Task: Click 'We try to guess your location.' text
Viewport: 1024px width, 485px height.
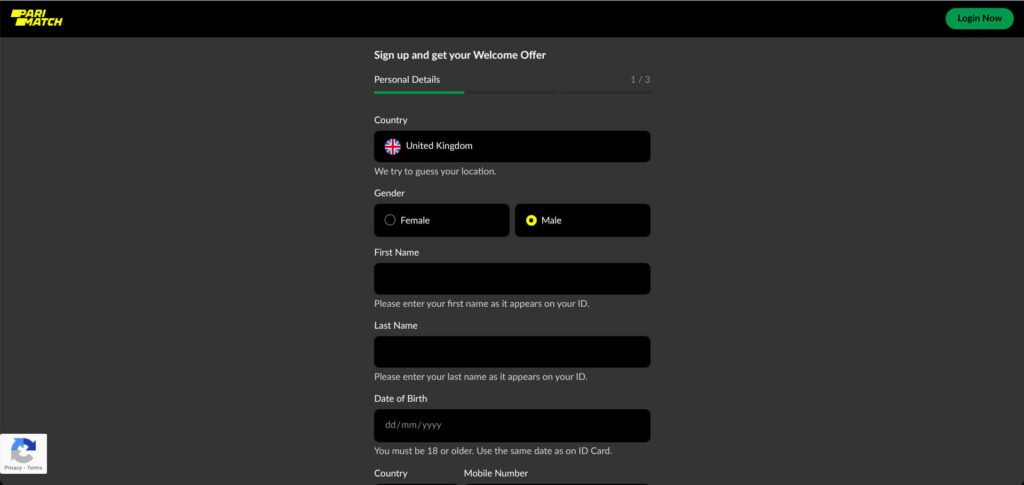Action: pos(435,172)
